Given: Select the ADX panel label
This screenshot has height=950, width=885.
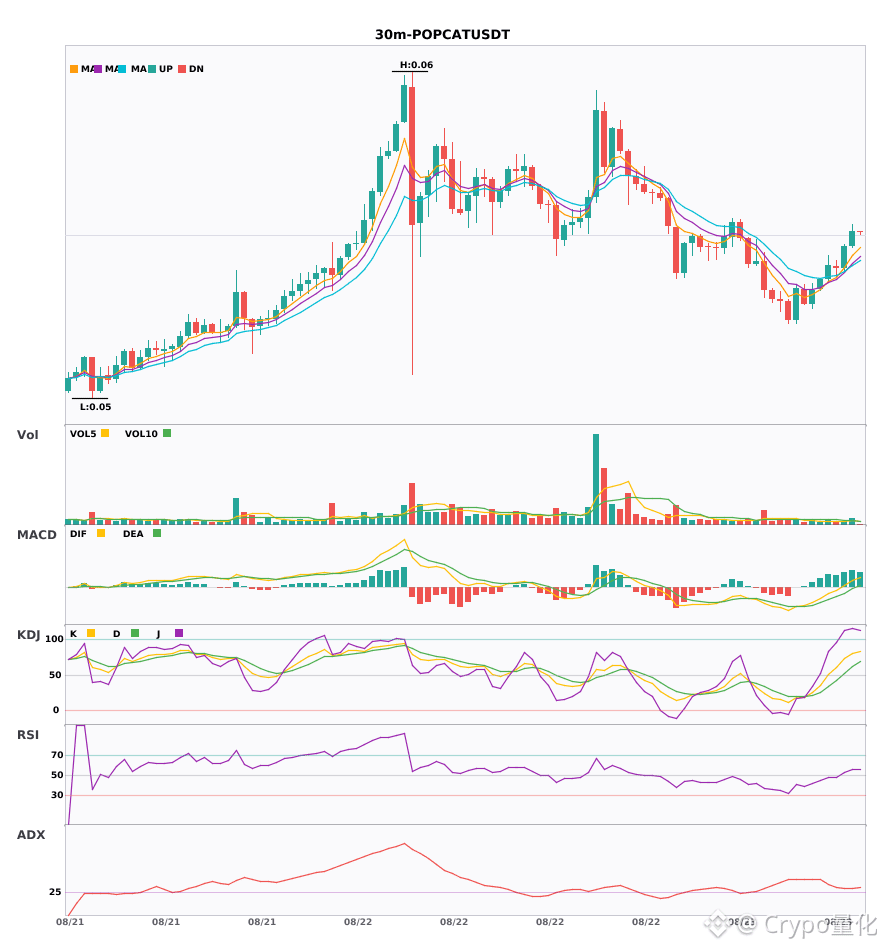Looking at the screenshot, I should tap(31, 835).
